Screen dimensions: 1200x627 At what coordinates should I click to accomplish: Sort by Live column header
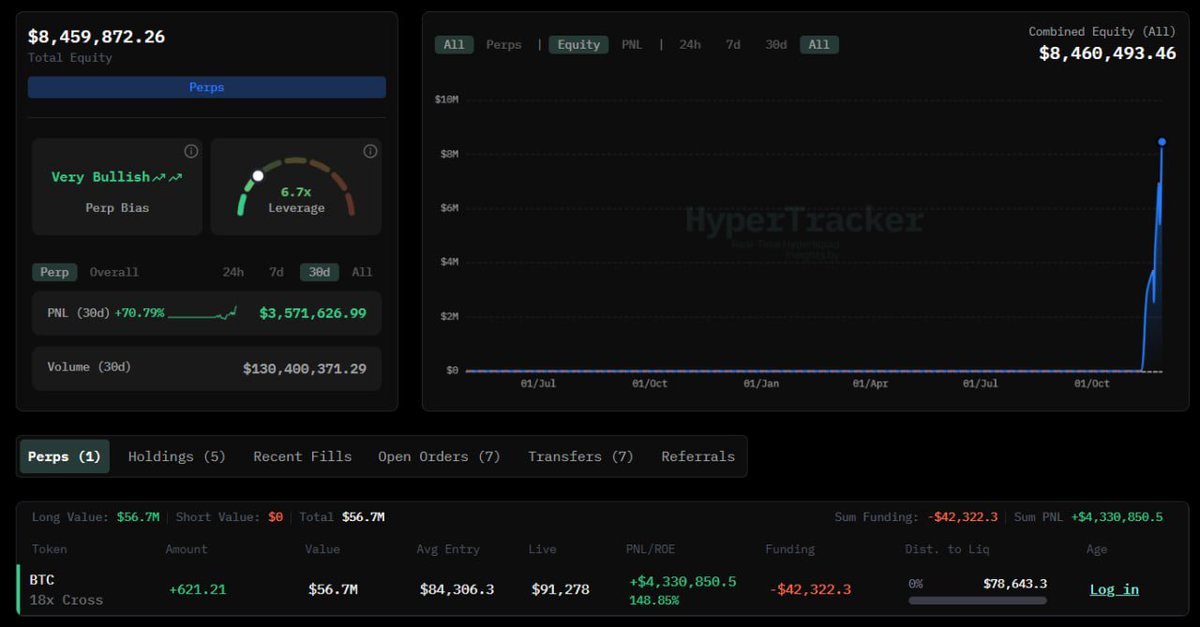coord(543,549)
